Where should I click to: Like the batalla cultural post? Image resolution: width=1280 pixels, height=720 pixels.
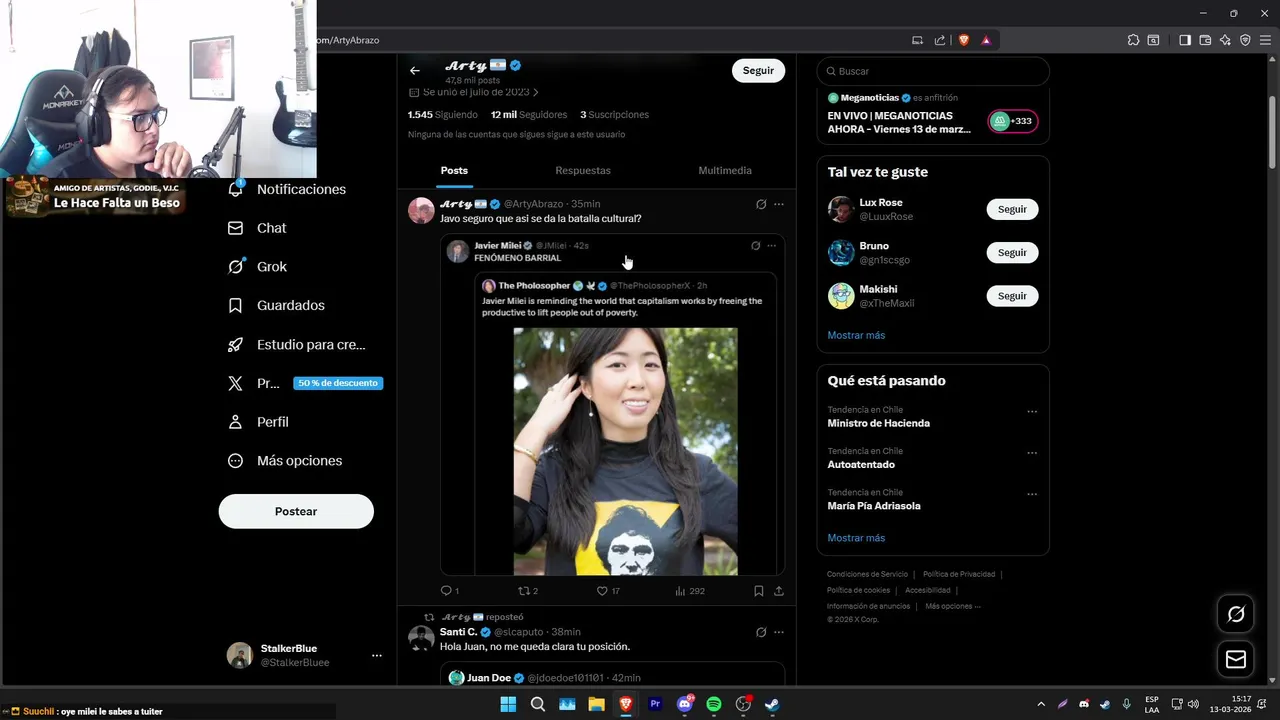[x=609, y=591]
